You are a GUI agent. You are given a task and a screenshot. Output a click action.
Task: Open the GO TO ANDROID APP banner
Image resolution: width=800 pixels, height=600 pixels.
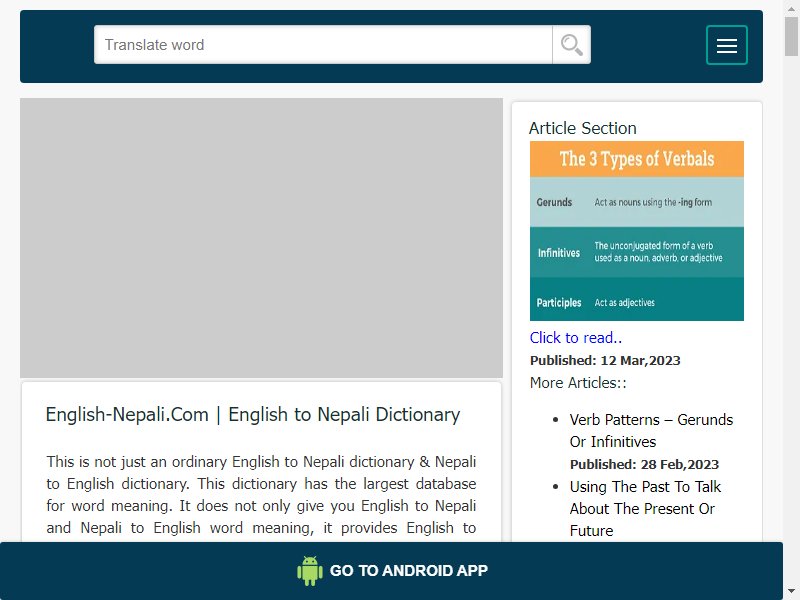click(391, 570)
